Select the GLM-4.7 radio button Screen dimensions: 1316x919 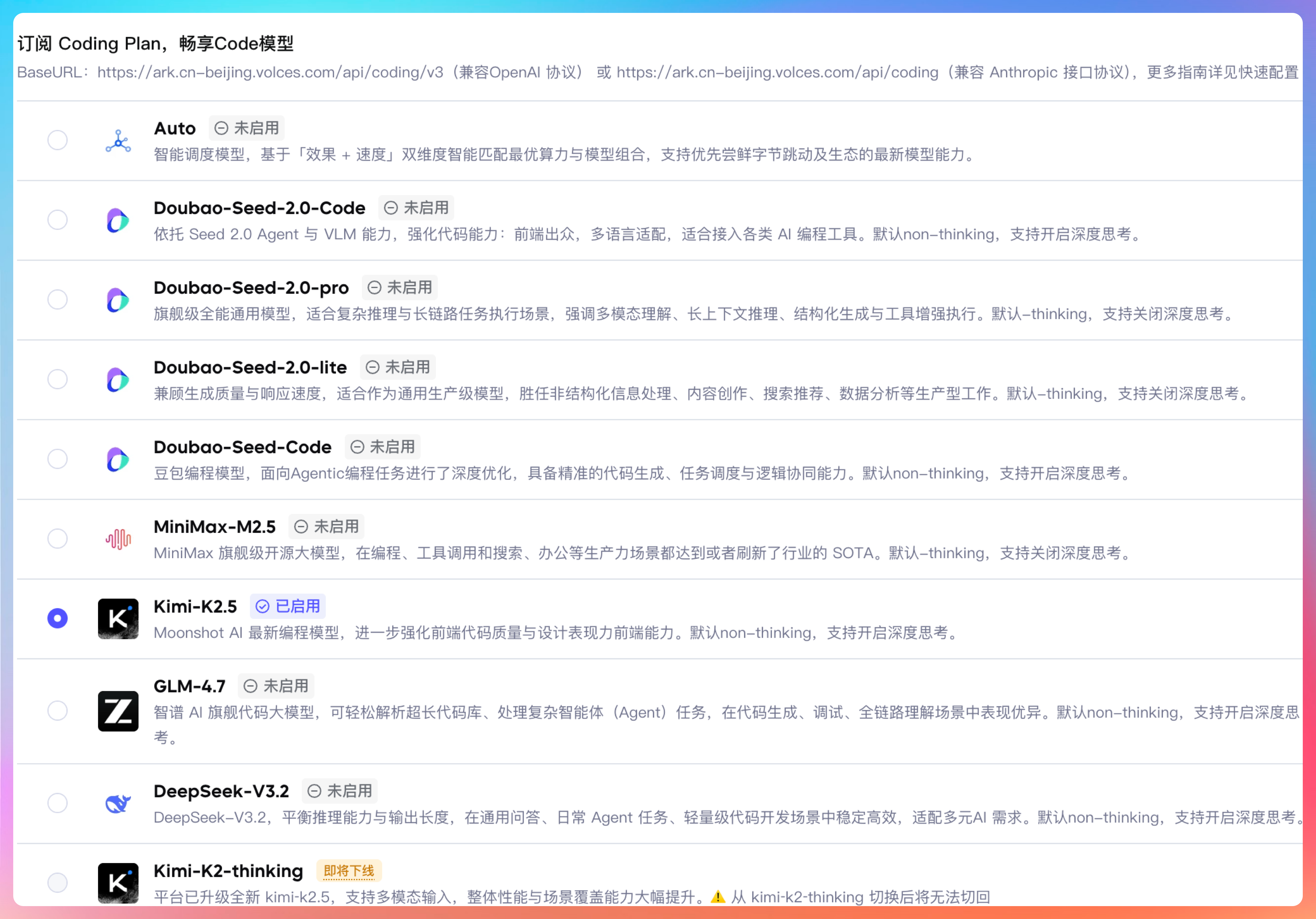57,710
